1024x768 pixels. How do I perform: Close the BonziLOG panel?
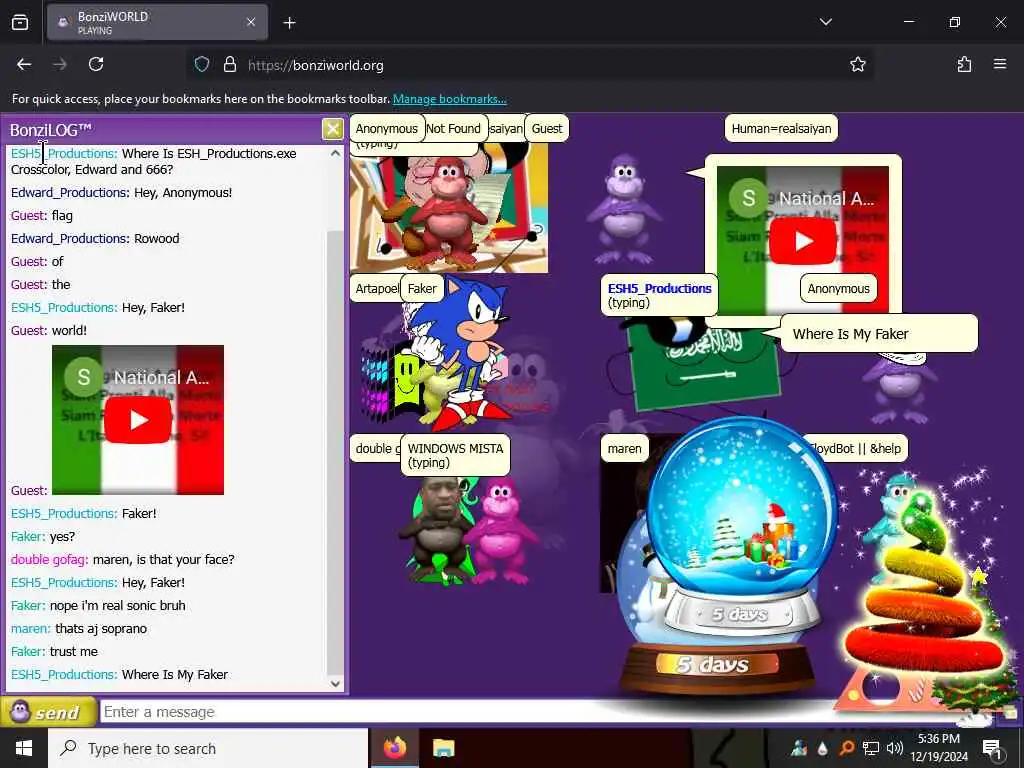point(332,129)
